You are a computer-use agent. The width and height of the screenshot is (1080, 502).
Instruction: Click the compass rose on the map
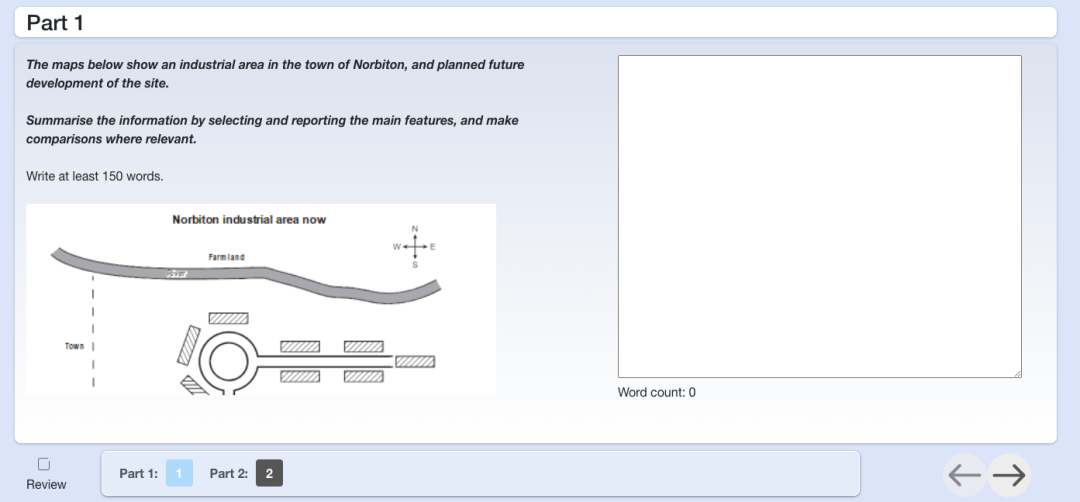415,246
